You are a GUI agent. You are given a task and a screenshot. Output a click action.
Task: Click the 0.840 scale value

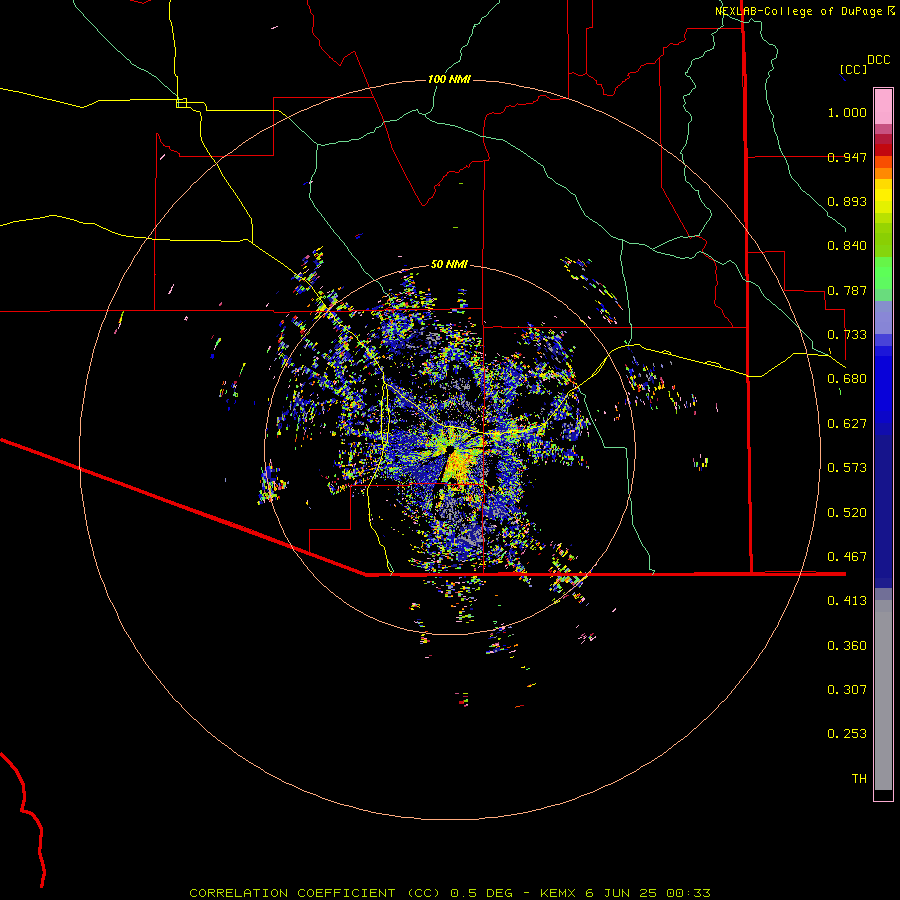point(847,246)
